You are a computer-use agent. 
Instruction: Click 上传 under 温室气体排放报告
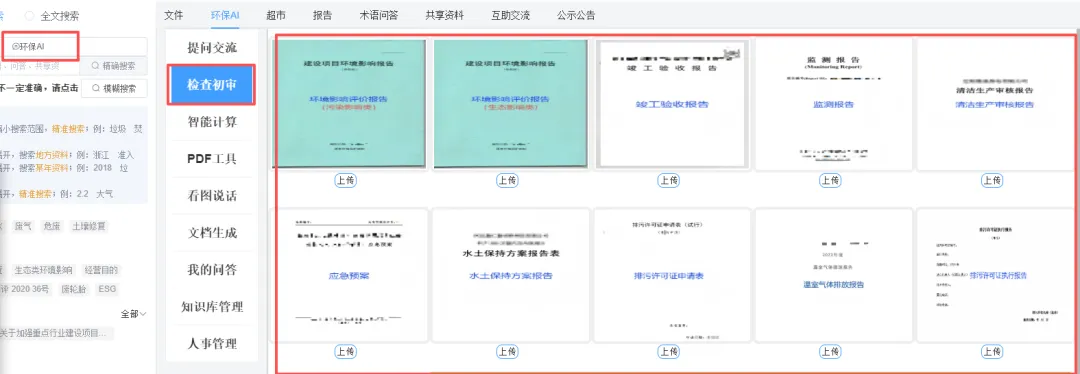click(830, 352)
